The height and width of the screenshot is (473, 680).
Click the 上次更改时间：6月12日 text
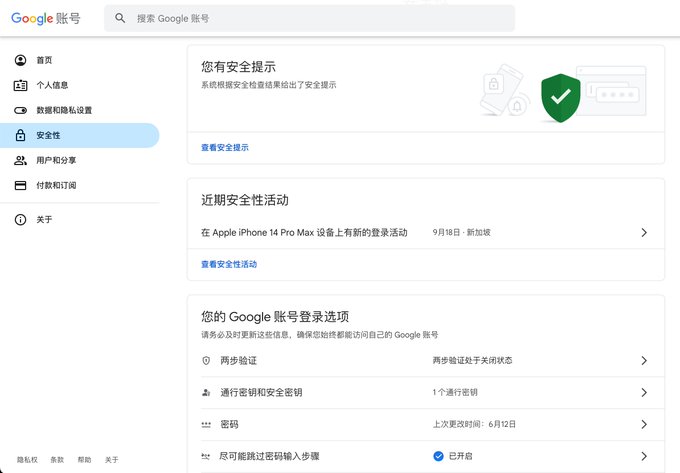pyautogui.click(x=474, y=424)
